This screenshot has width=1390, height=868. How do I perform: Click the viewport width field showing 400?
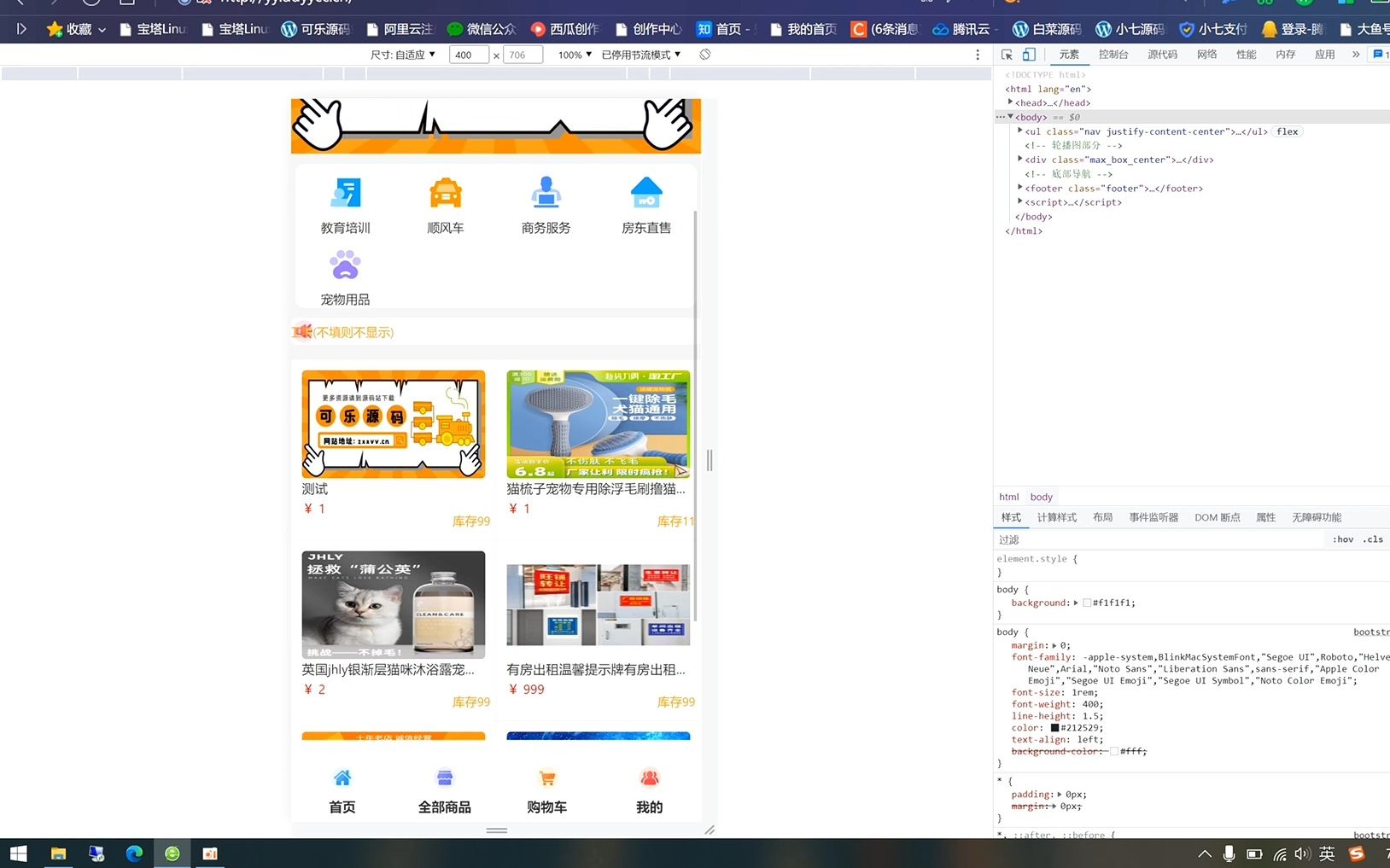point(469,55)
